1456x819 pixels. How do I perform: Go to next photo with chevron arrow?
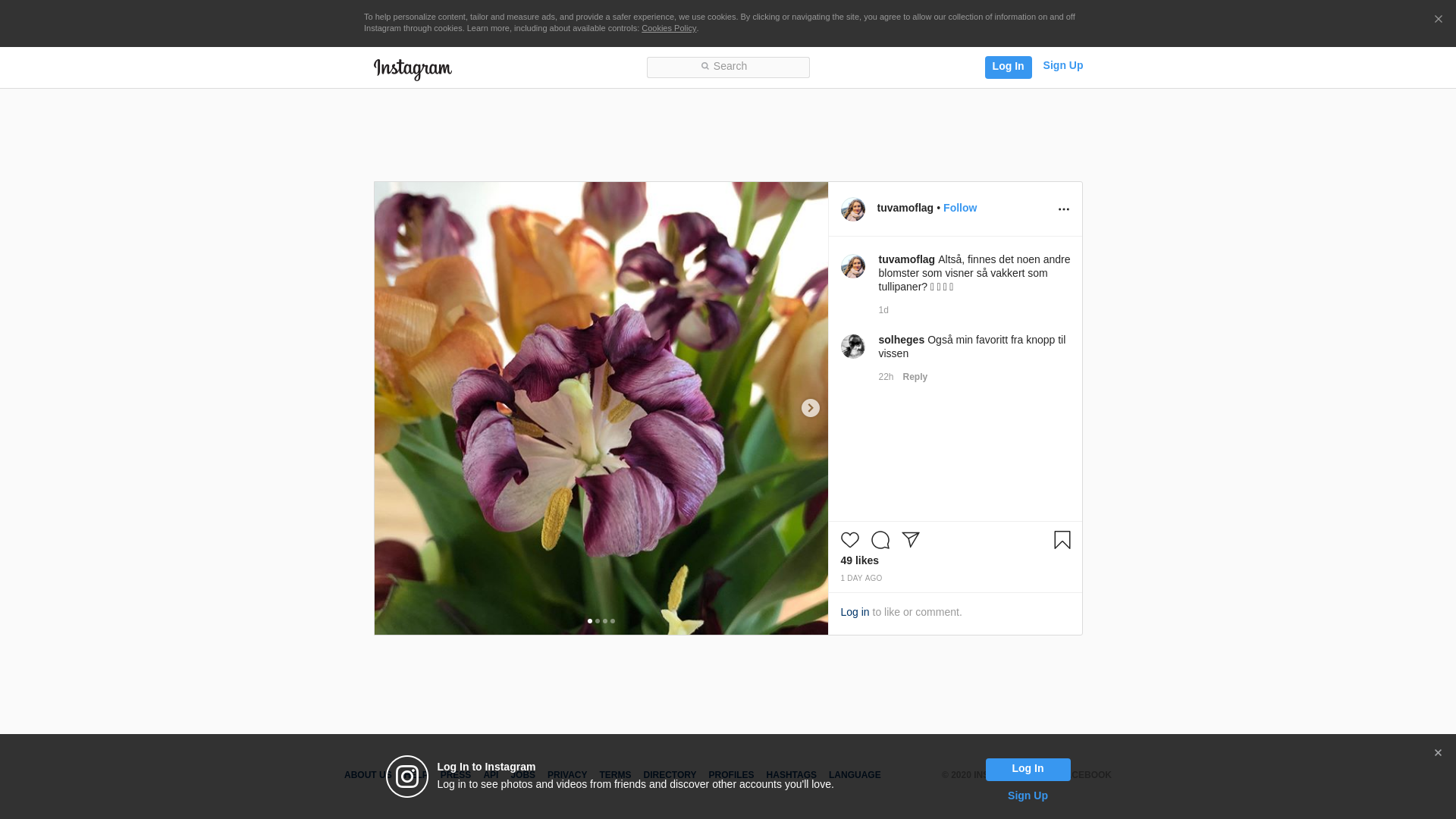pyautogui.click(x=810, y=408)
